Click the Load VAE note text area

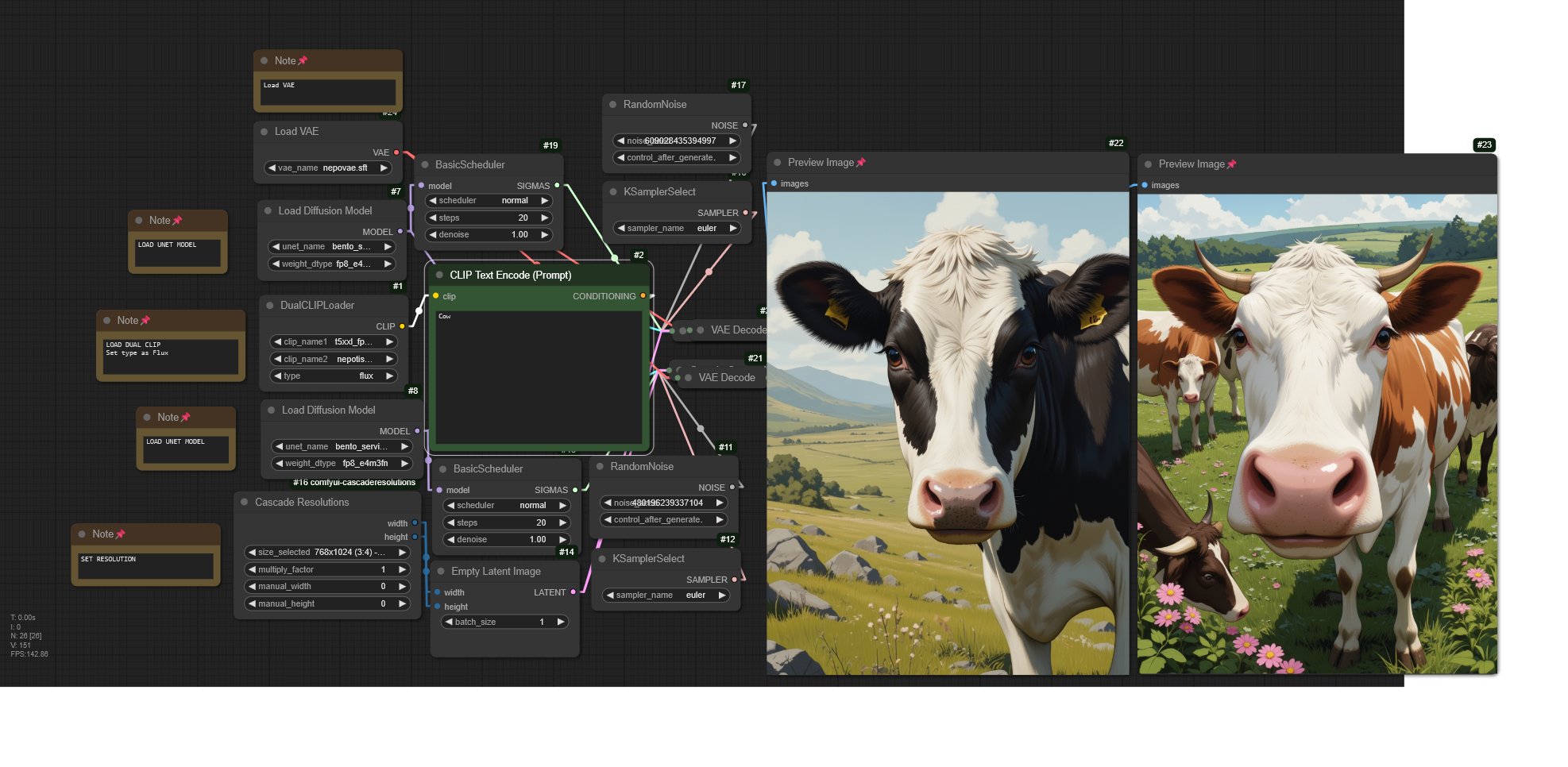click(x=328, y=92)
